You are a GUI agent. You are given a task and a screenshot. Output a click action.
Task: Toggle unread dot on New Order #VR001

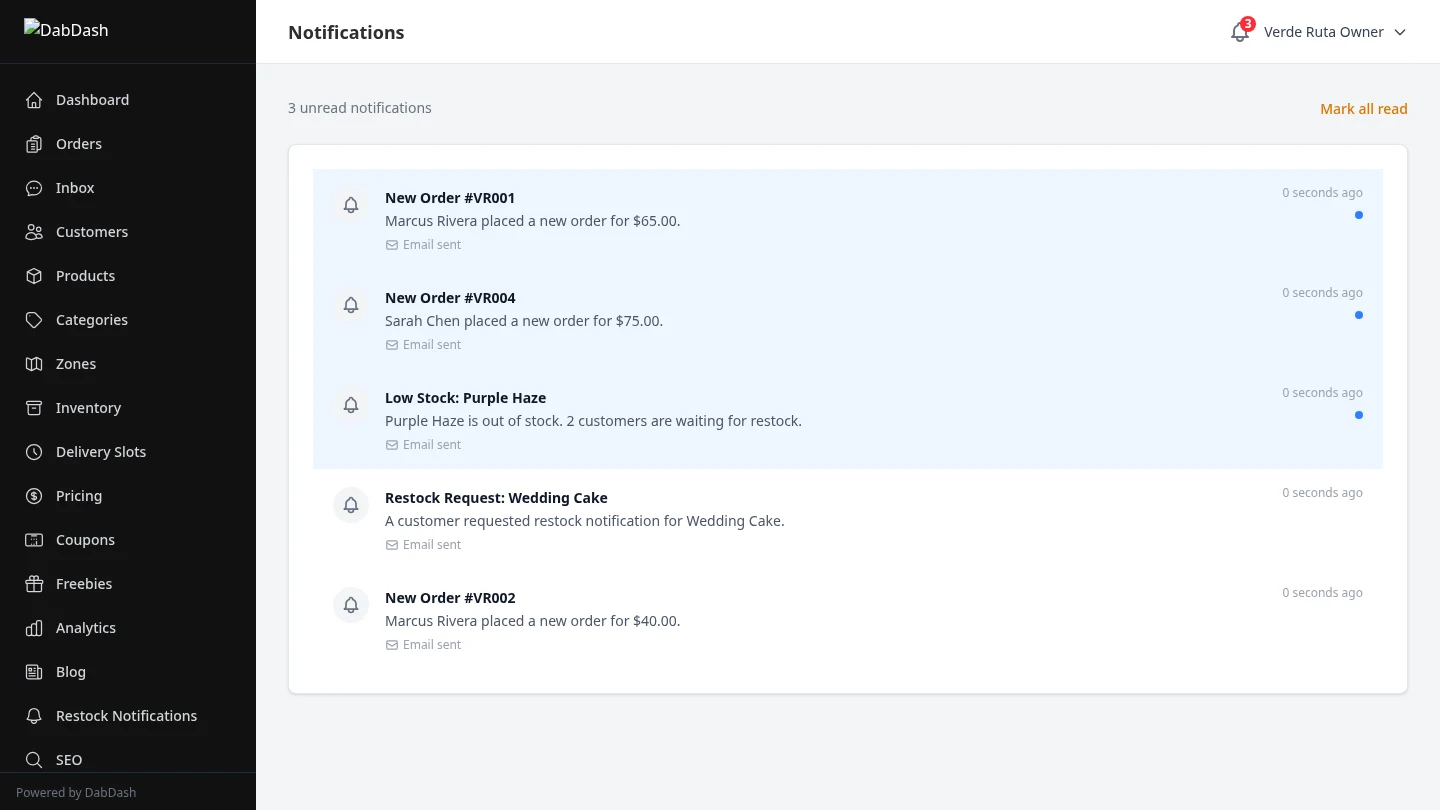1358,214
